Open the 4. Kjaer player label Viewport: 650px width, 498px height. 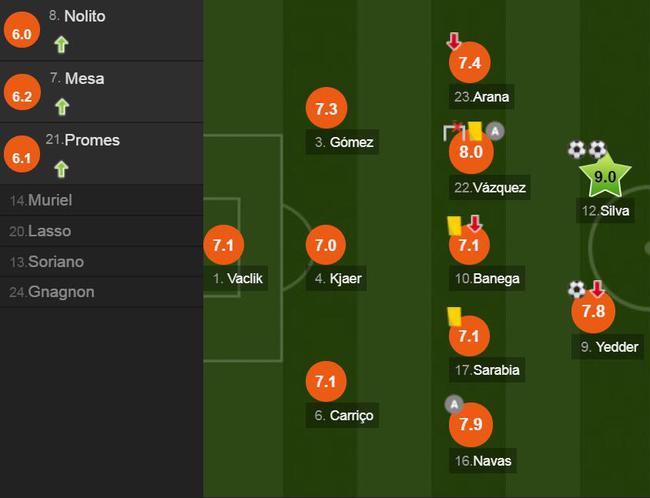coord(336,278)
